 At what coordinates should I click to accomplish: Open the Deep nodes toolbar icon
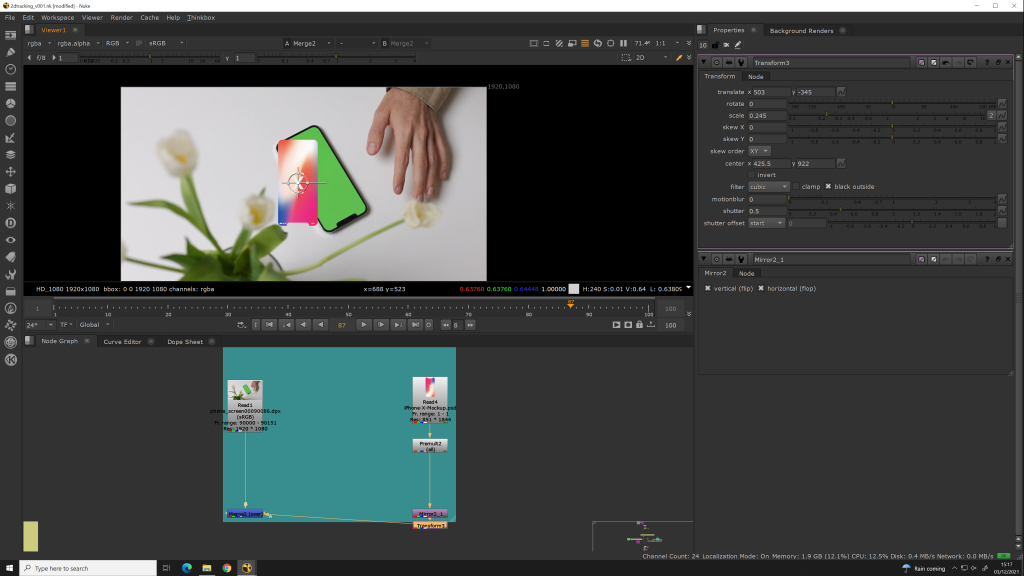click(10, 223)
